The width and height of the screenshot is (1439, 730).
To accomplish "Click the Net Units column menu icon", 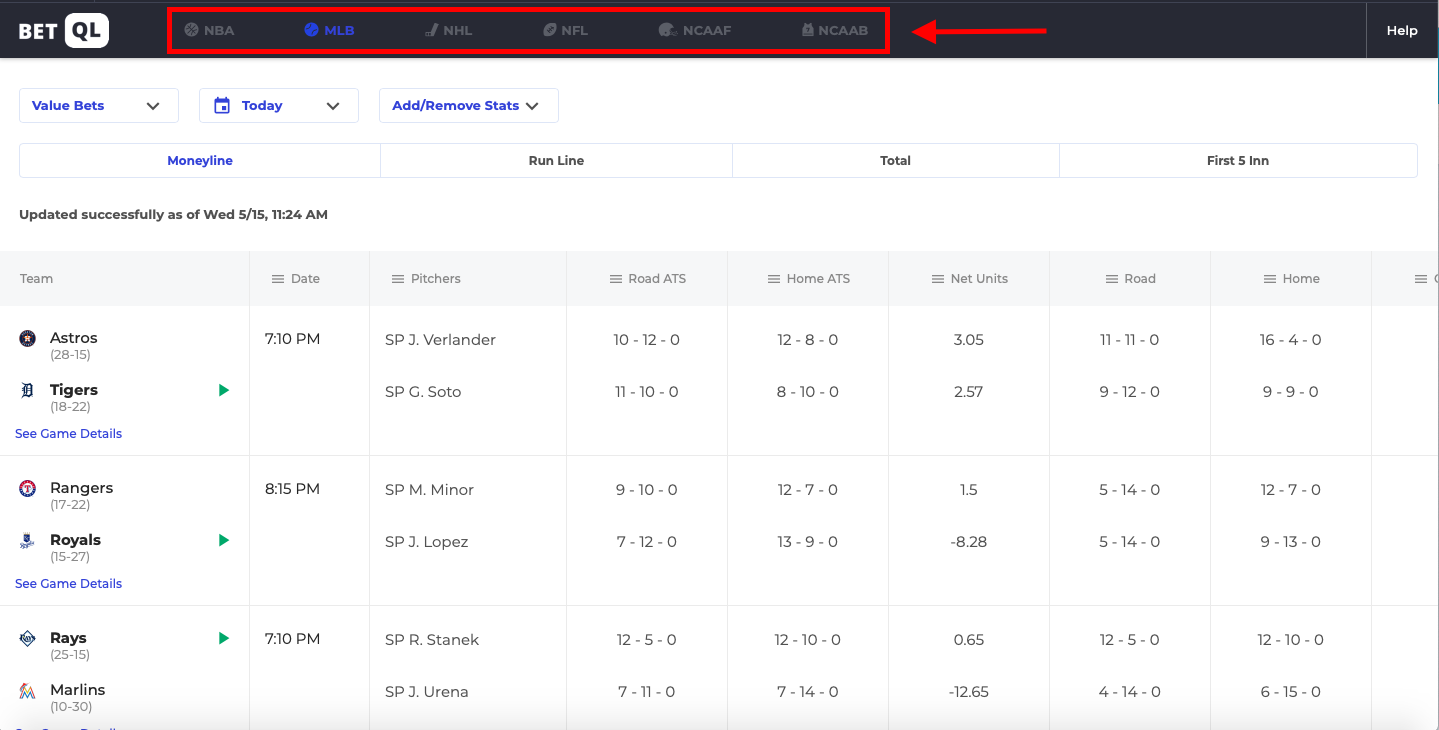I will point(938,279).
